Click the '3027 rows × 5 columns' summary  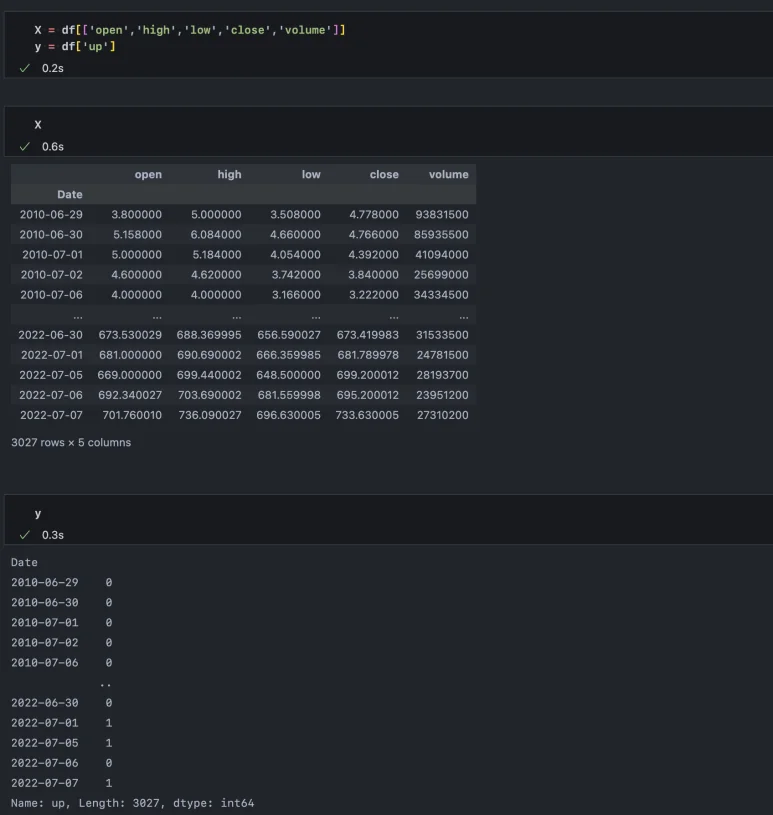pos(71,442)
